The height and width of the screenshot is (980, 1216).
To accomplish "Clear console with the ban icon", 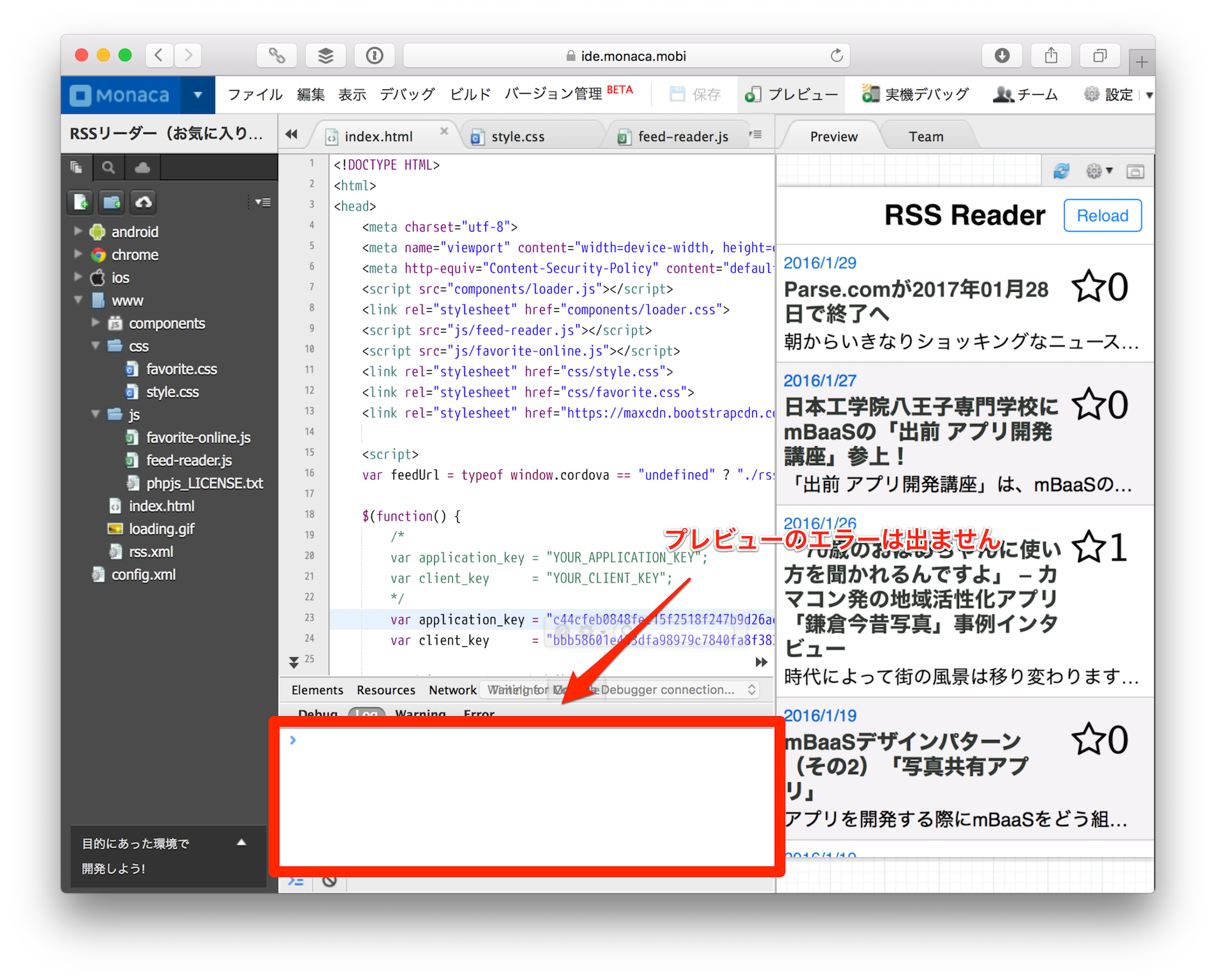I will 330,881.
